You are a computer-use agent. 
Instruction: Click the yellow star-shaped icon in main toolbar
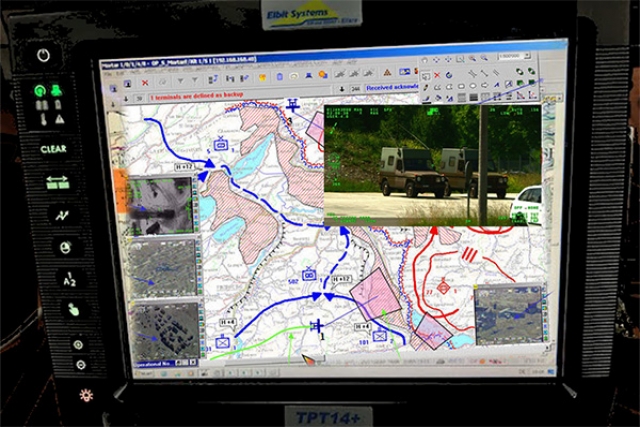[x=262, y=78]
